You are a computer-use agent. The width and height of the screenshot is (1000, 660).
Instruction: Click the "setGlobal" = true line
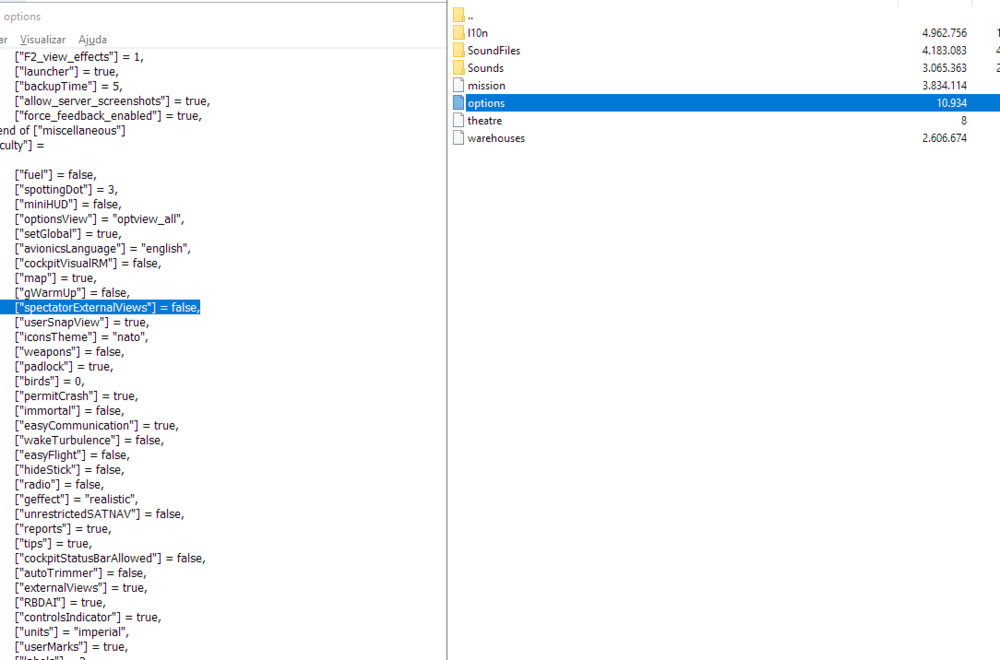[x=68, y=233]
